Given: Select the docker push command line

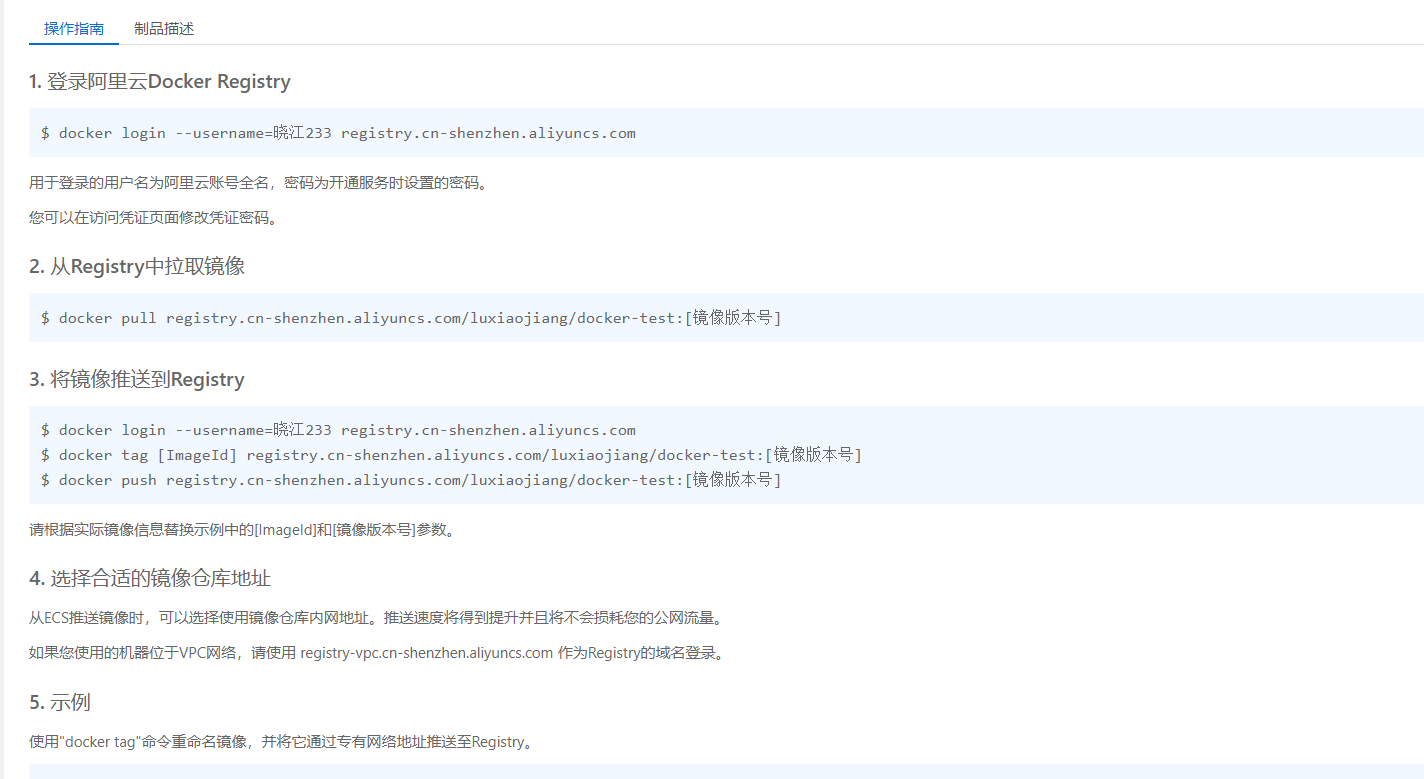Looking at the screenshot, I should pyautogui.click(x=410, y=480).
